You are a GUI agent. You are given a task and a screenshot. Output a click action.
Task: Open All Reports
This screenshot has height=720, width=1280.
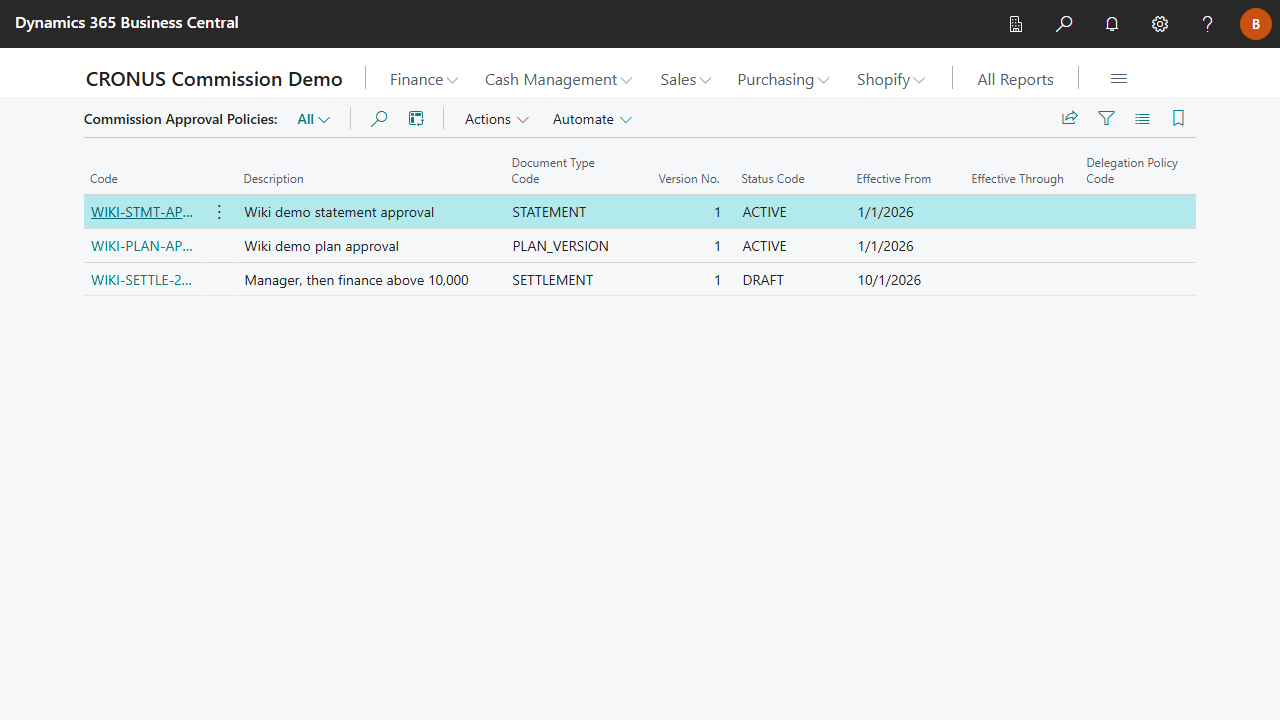(1015, 79)
